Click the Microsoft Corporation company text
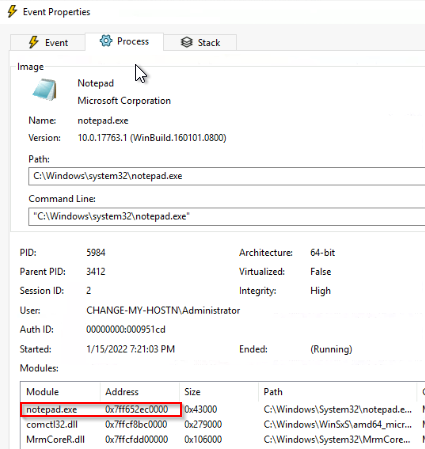 coord(124,101)
